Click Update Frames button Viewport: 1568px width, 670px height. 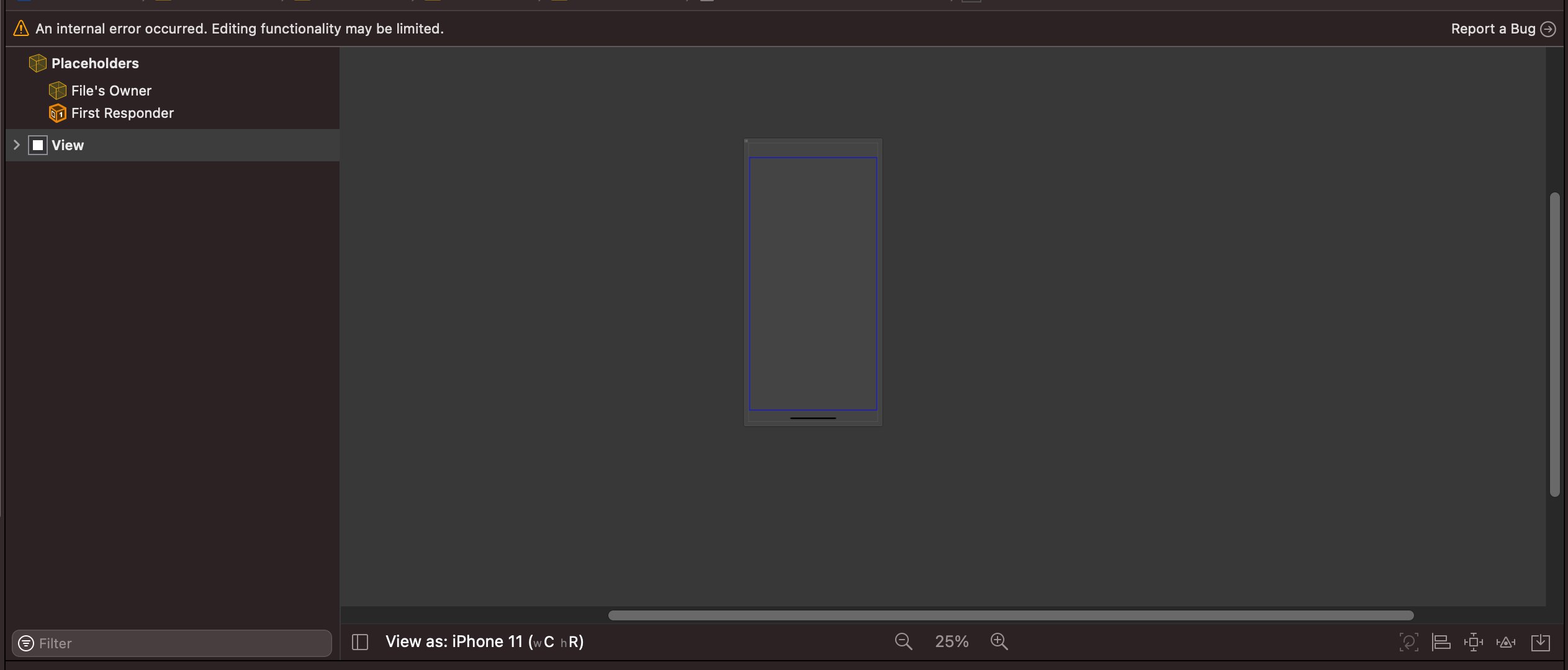pyautogui.click(x=1409, y=642)
